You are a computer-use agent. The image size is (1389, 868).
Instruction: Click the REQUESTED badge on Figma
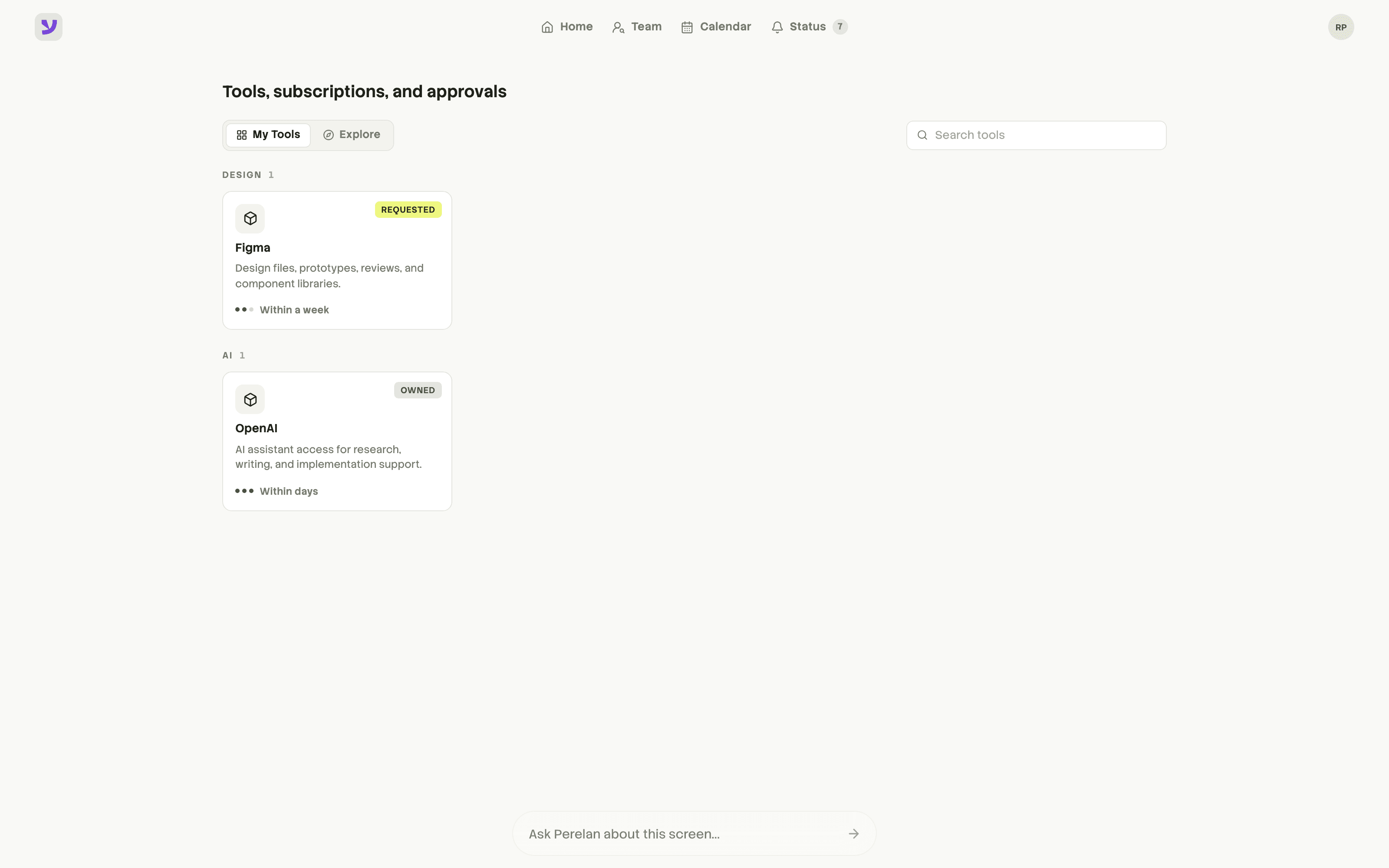(x=408, y=210)
